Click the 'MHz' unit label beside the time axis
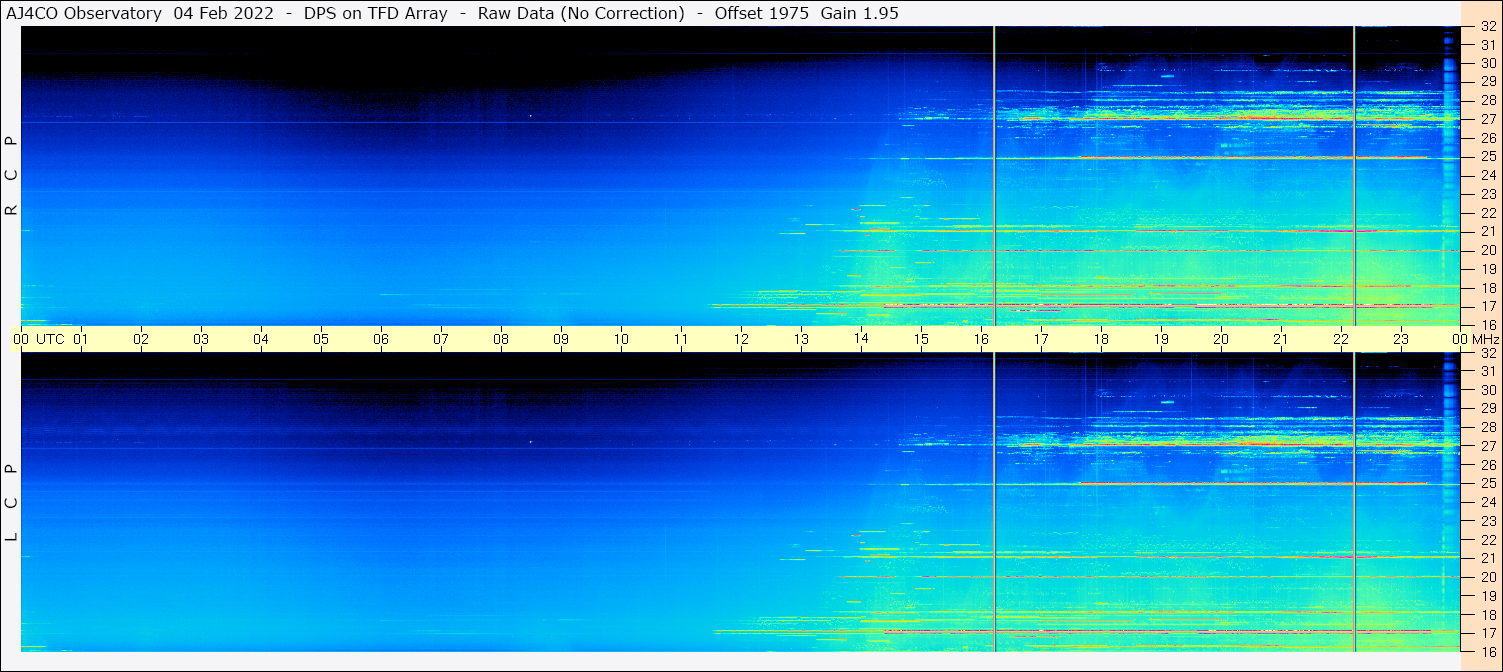The height and width of the screenshot is (672, 1503). pyautogui.click(x=1485, y=339)
